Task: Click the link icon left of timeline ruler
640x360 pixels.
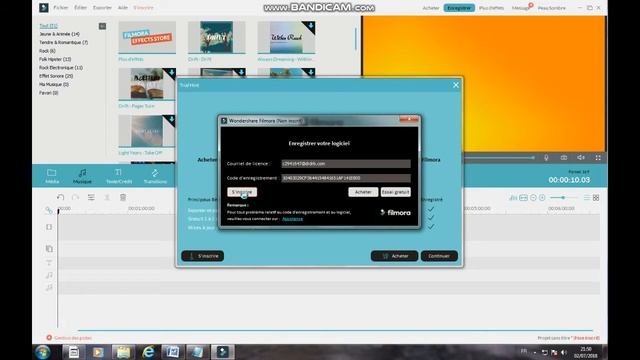Action: point(49,210)
